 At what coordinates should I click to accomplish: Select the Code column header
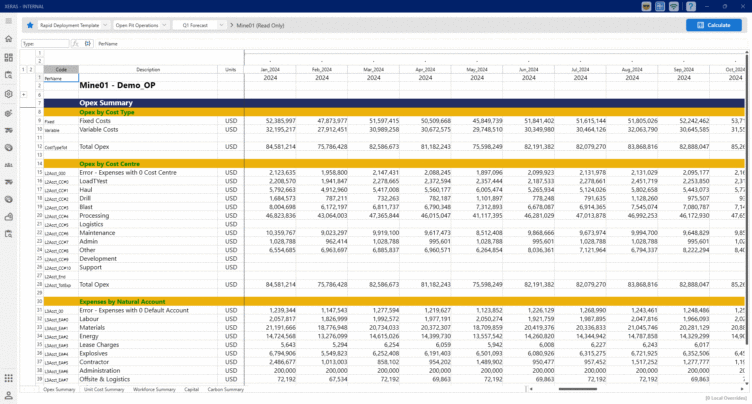(x=61, y=70)
